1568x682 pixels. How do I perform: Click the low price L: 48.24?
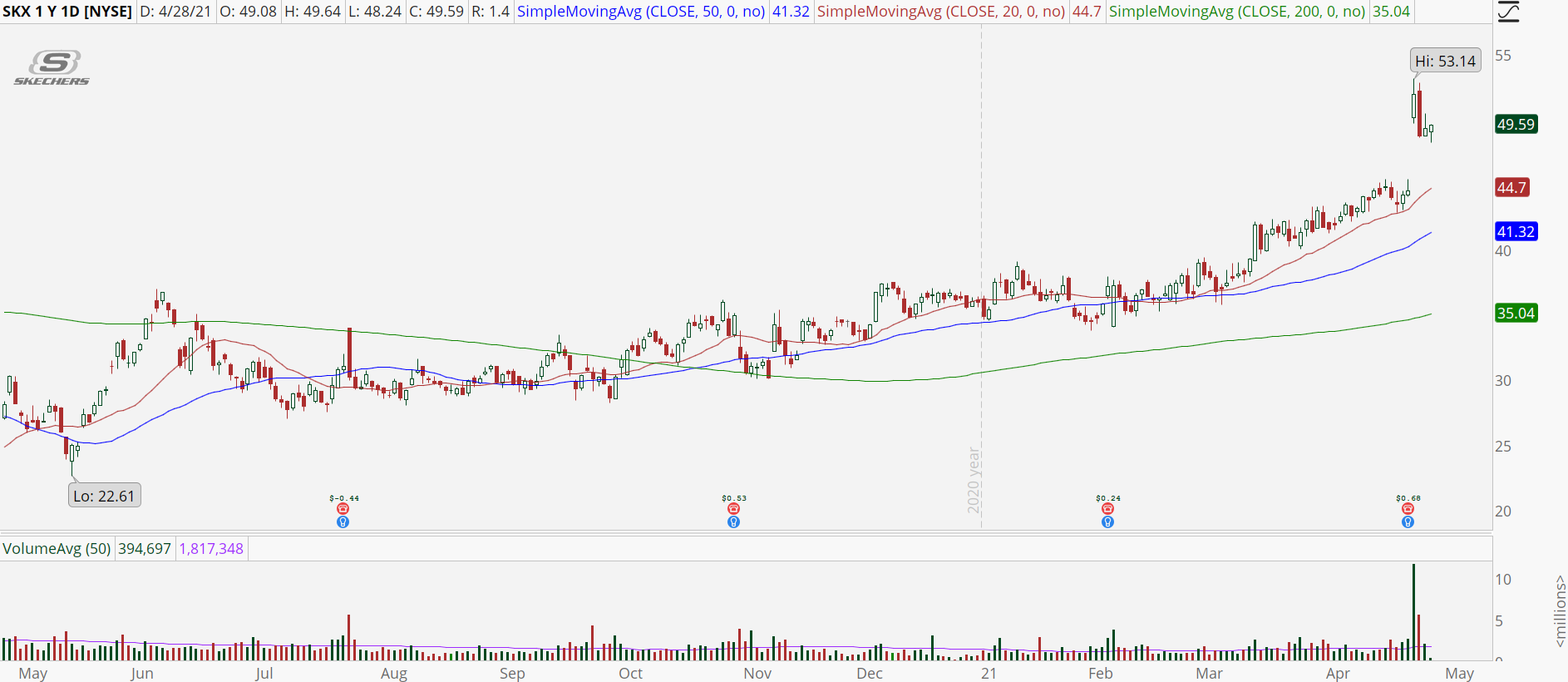pyautogui.click(x=375, y=12)
